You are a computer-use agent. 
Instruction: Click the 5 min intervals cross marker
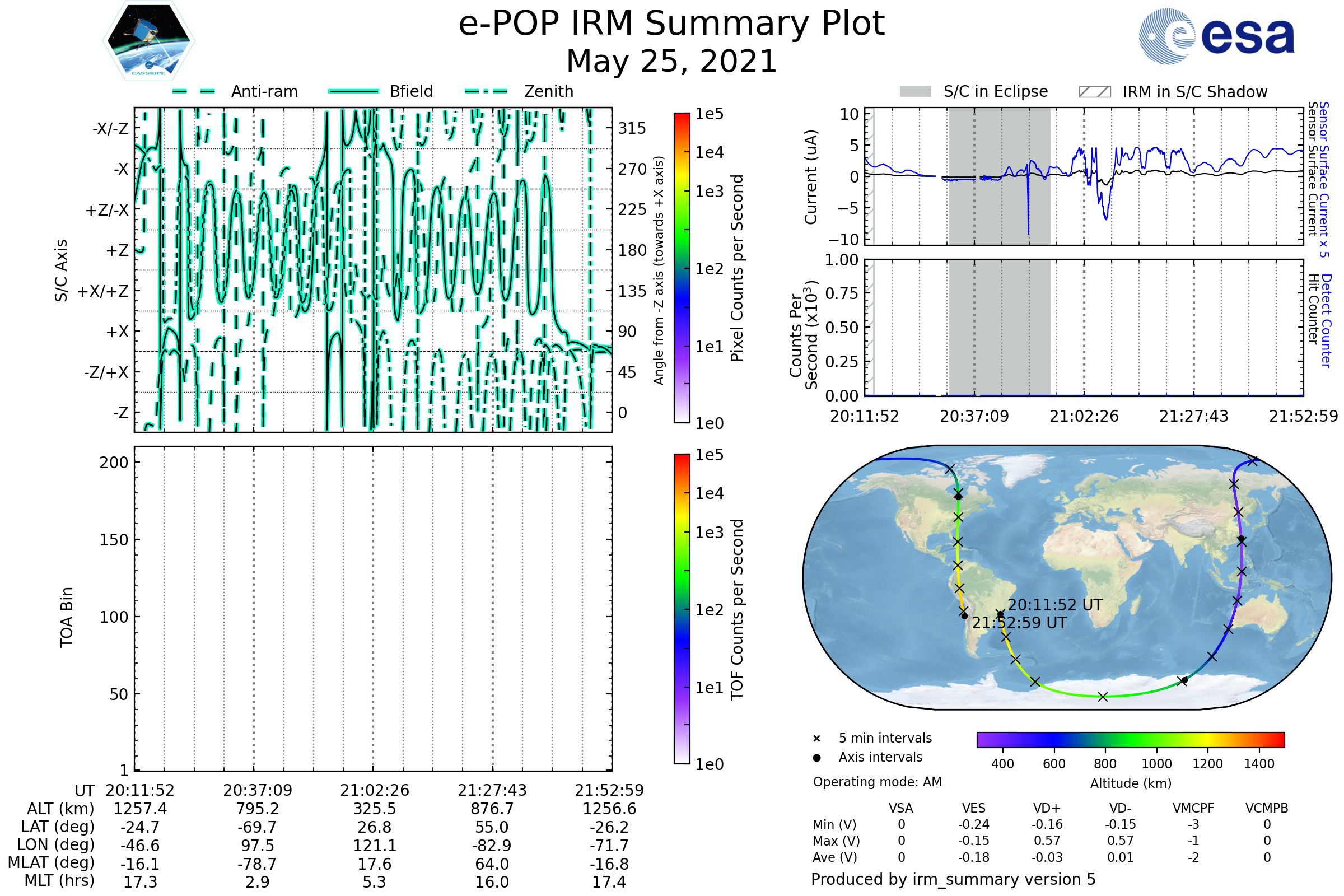point(816,739)
